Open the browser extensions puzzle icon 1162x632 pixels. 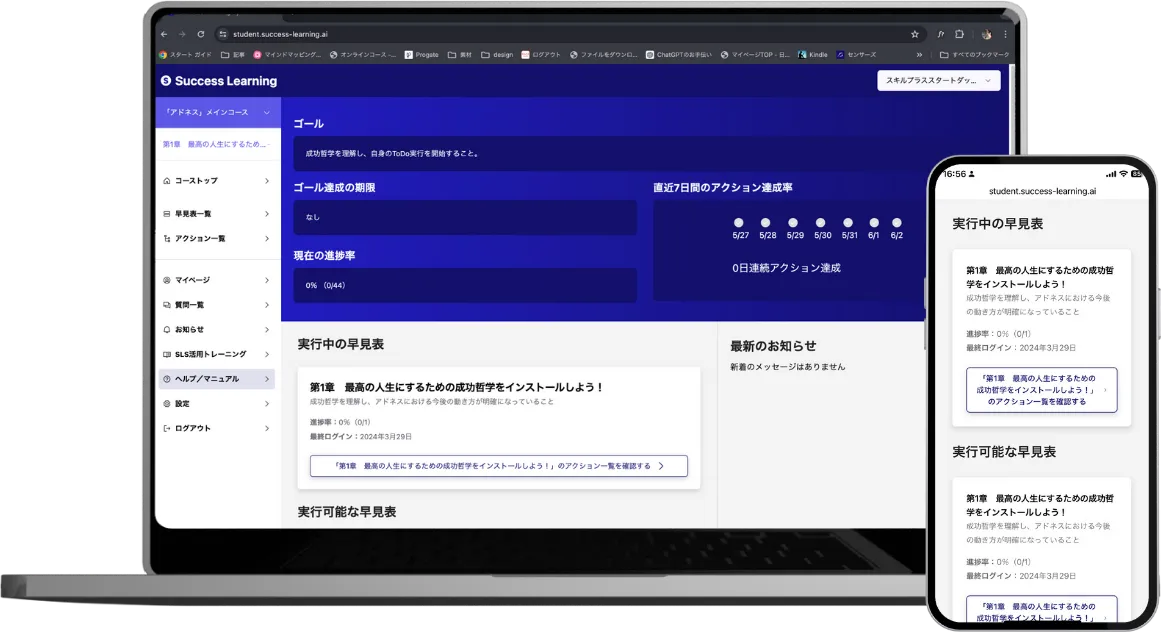click(960, 33)
